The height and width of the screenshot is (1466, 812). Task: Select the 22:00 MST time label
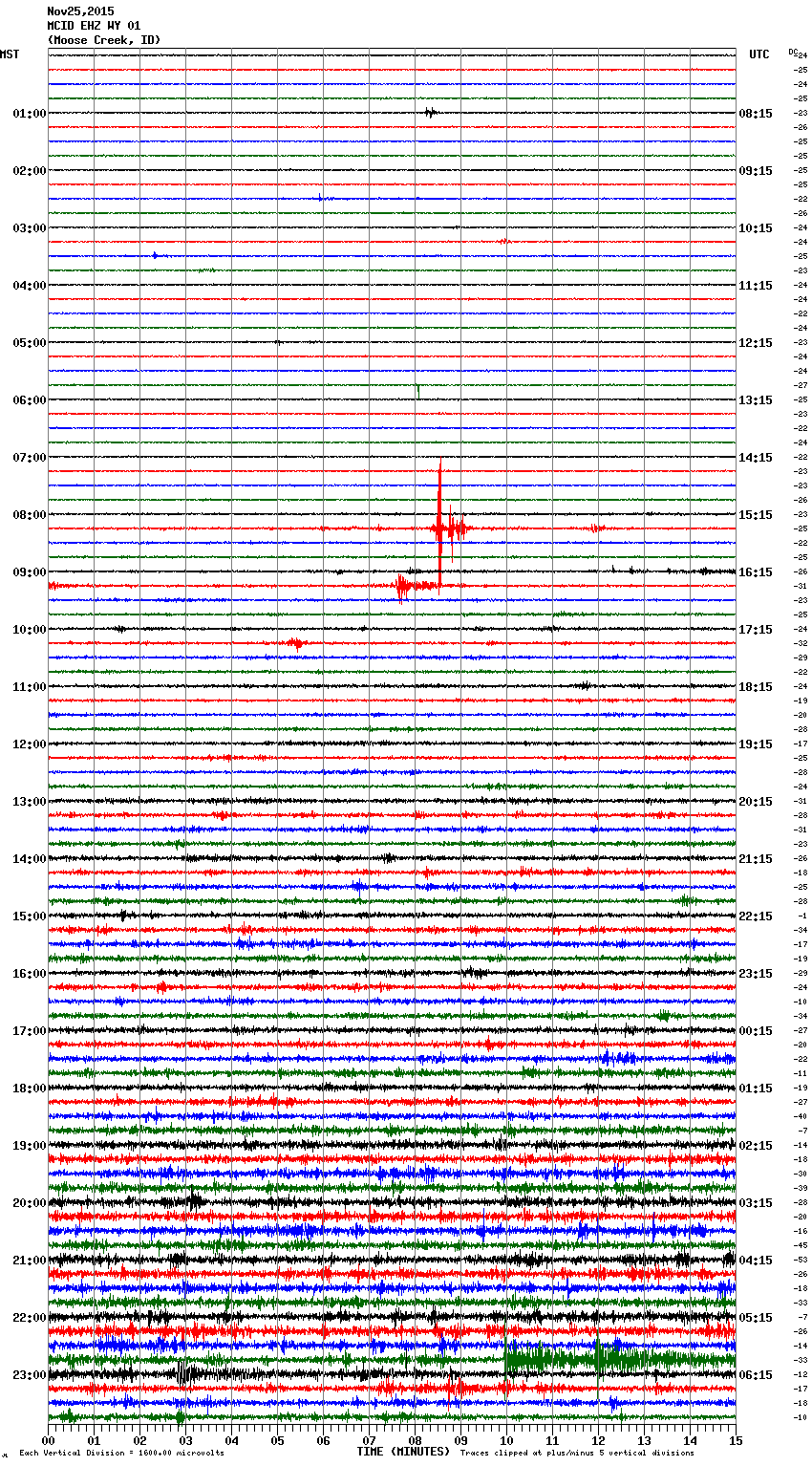coord(30,1318)
